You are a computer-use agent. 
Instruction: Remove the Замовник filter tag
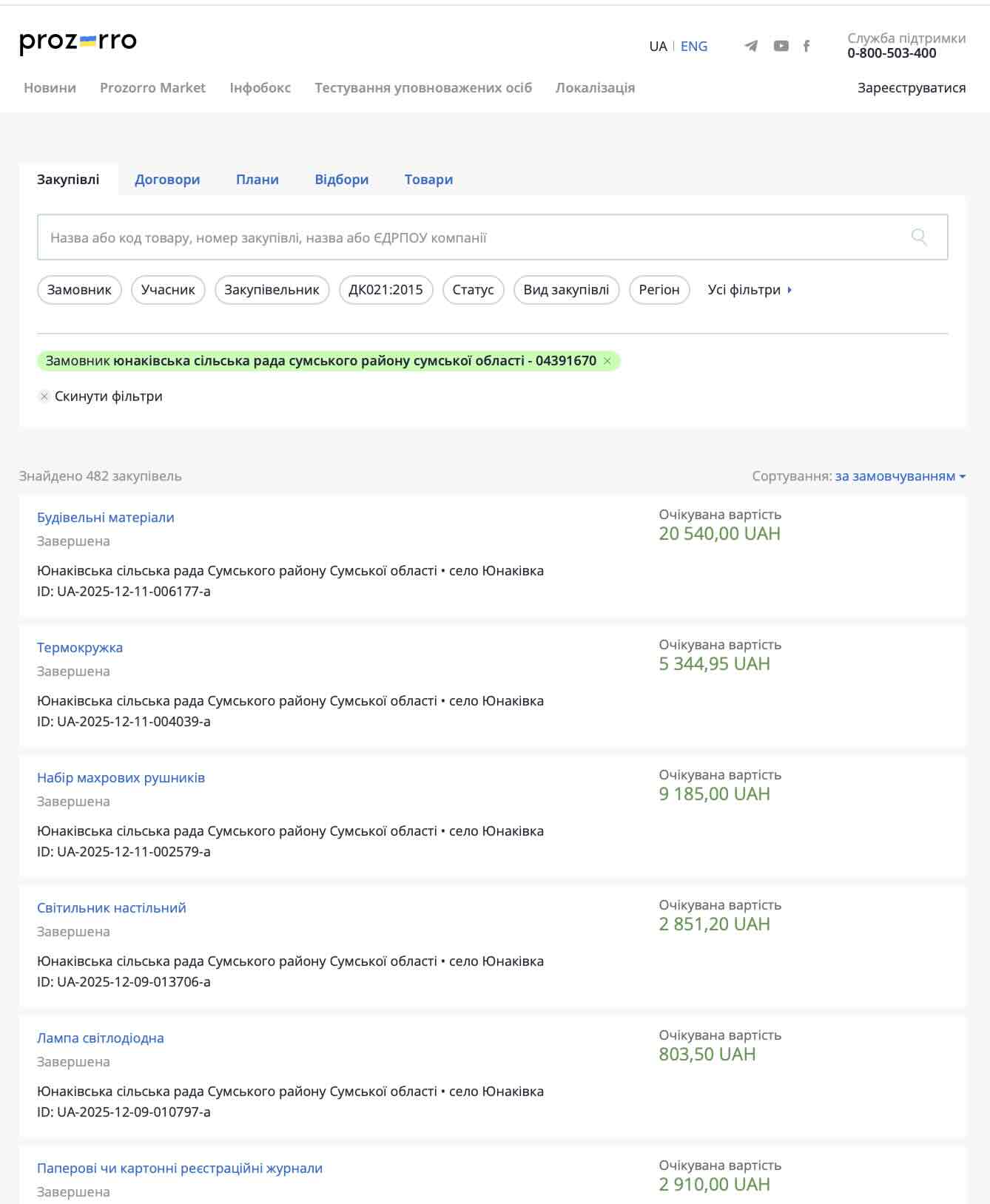point(607,361)
